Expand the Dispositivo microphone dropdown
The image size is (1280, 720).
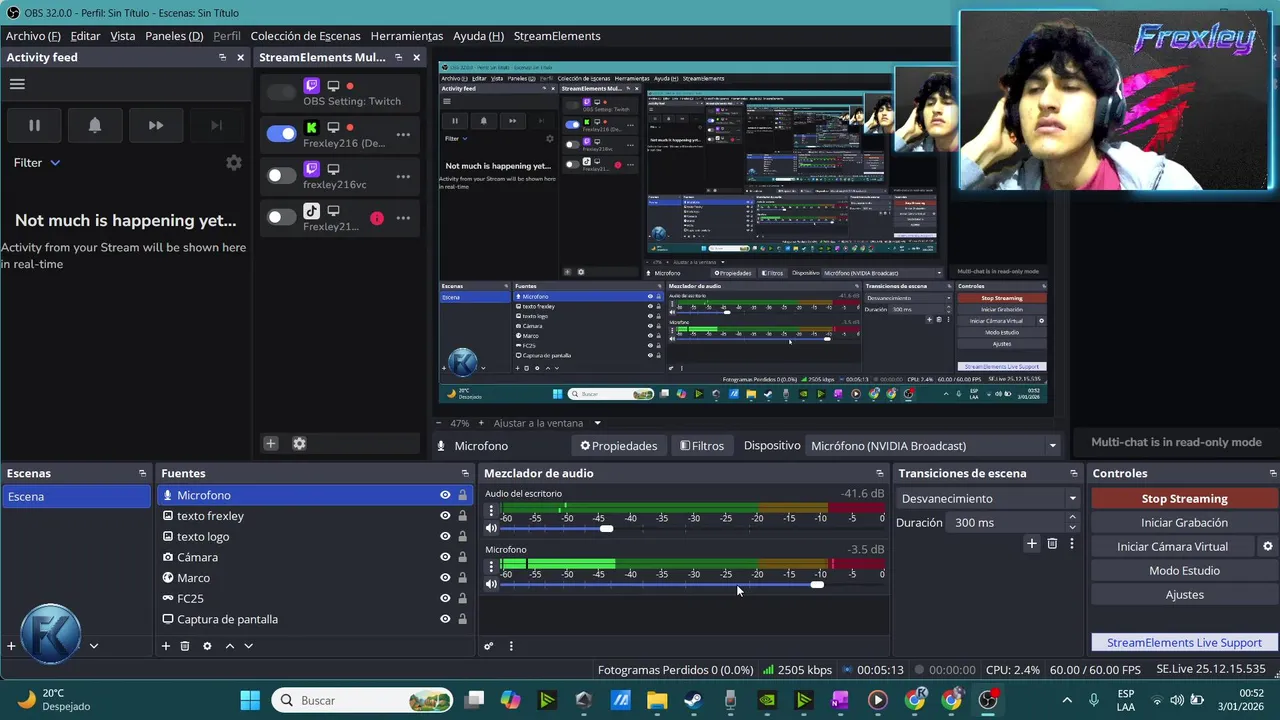pyautogui.click(x=932, y=446)
